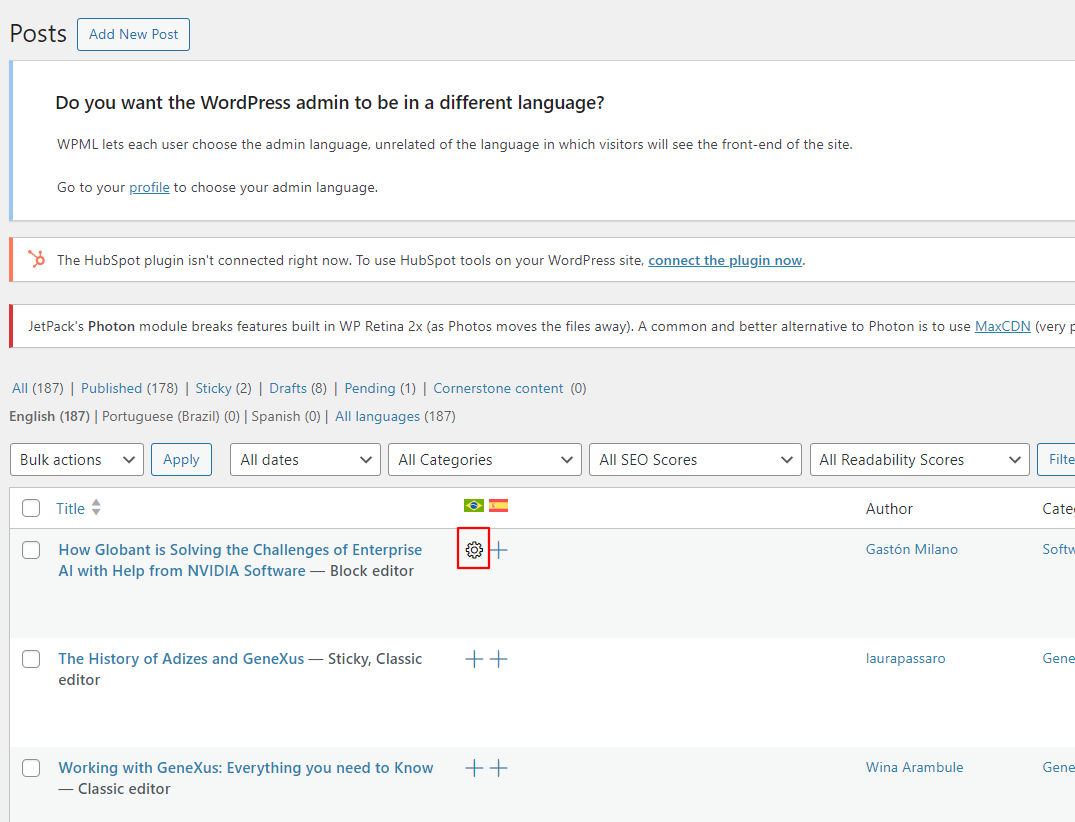Select the History of Adizes post checkbox
The height and width of the screenshot is (822, 1075).
click(31, 659)
